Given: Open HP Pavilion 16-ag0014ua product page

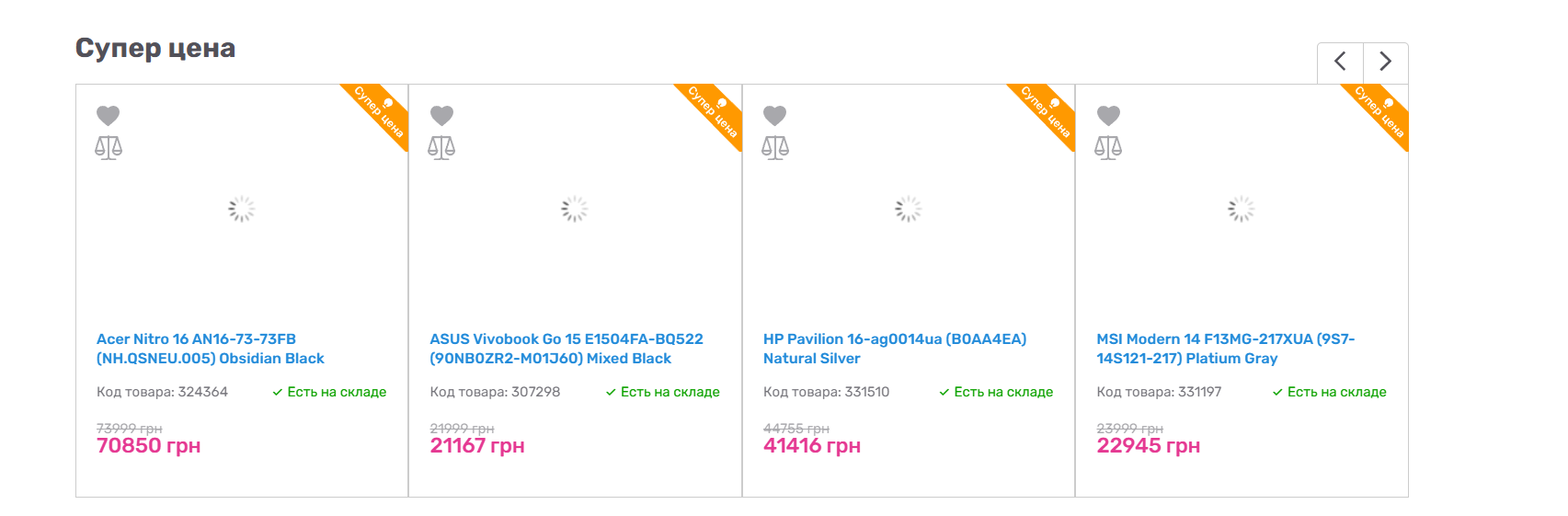Looking at the screenshot, I should [894, 349].
